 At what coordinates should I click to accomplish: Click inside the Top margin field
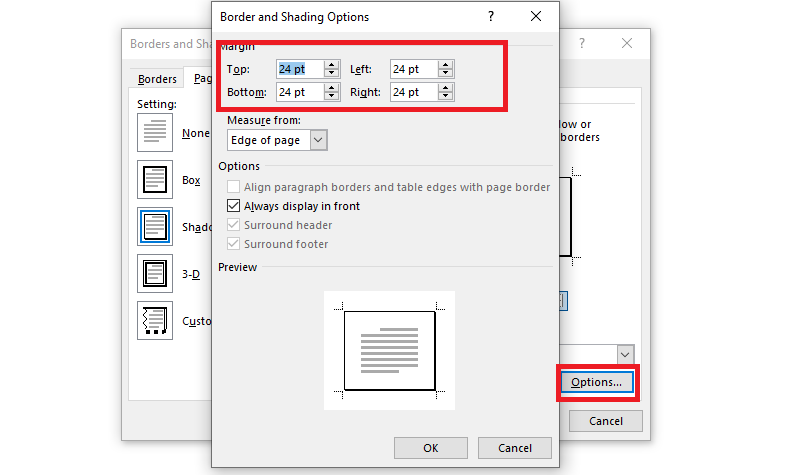(298, 69)
